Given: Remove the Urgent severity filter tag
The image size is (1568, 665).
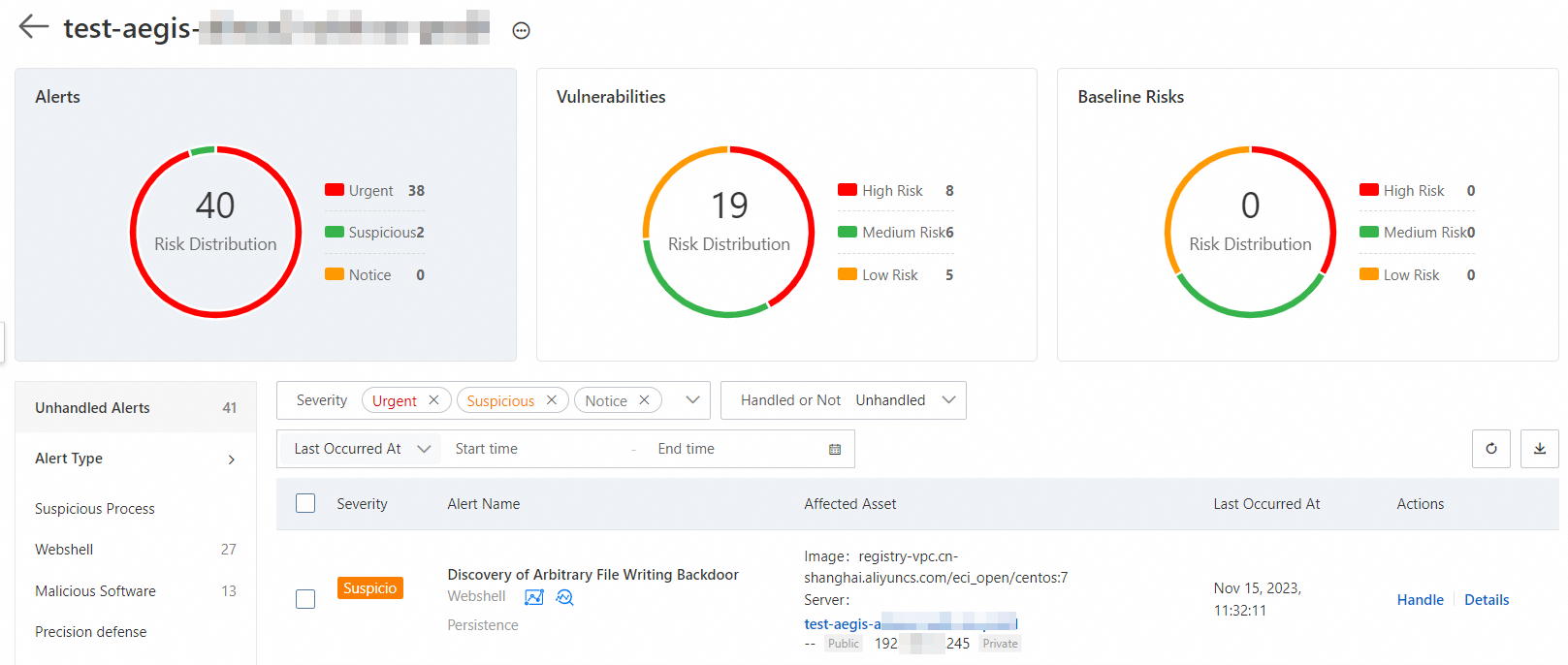Looking at the screenshot, I should tap(433, 400).
